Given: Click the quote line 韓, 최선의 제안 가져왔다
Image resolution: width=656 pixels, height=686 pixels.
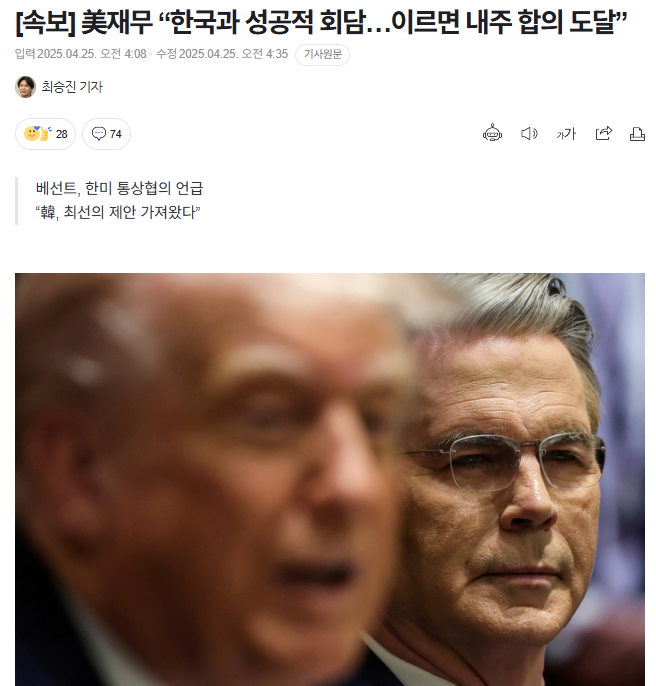Looking at the screenshot, I should [x=118, y=213].
